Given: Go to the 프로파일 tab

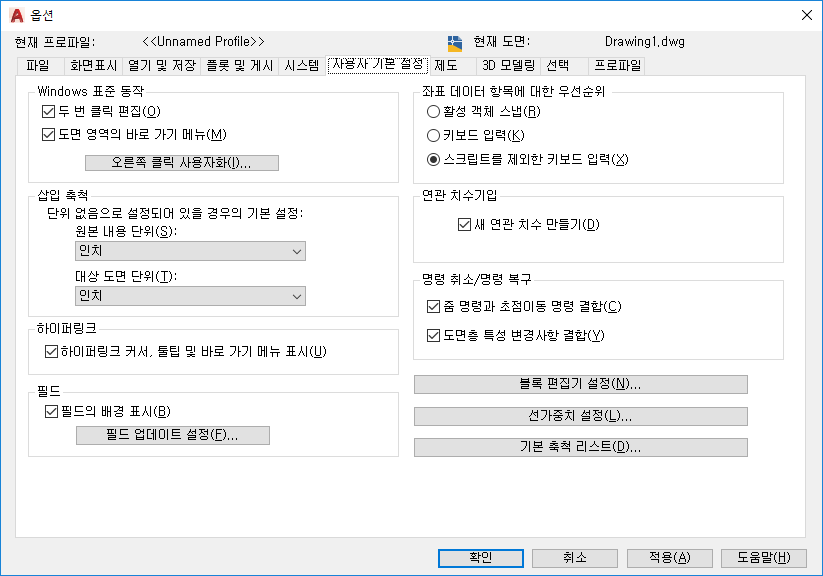Looking at the screenshot, I should tap(617, 66).
